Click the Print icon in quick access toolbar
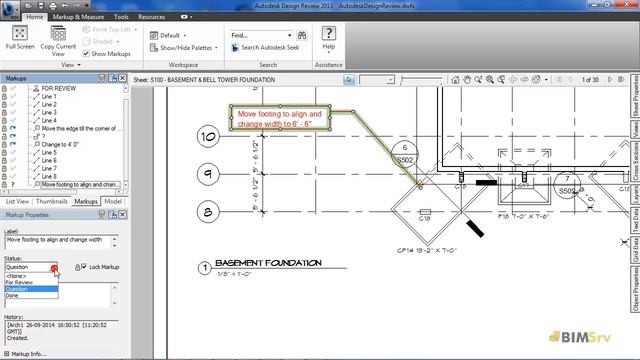This screenshot has height=360, width=640. coord(53,6)
